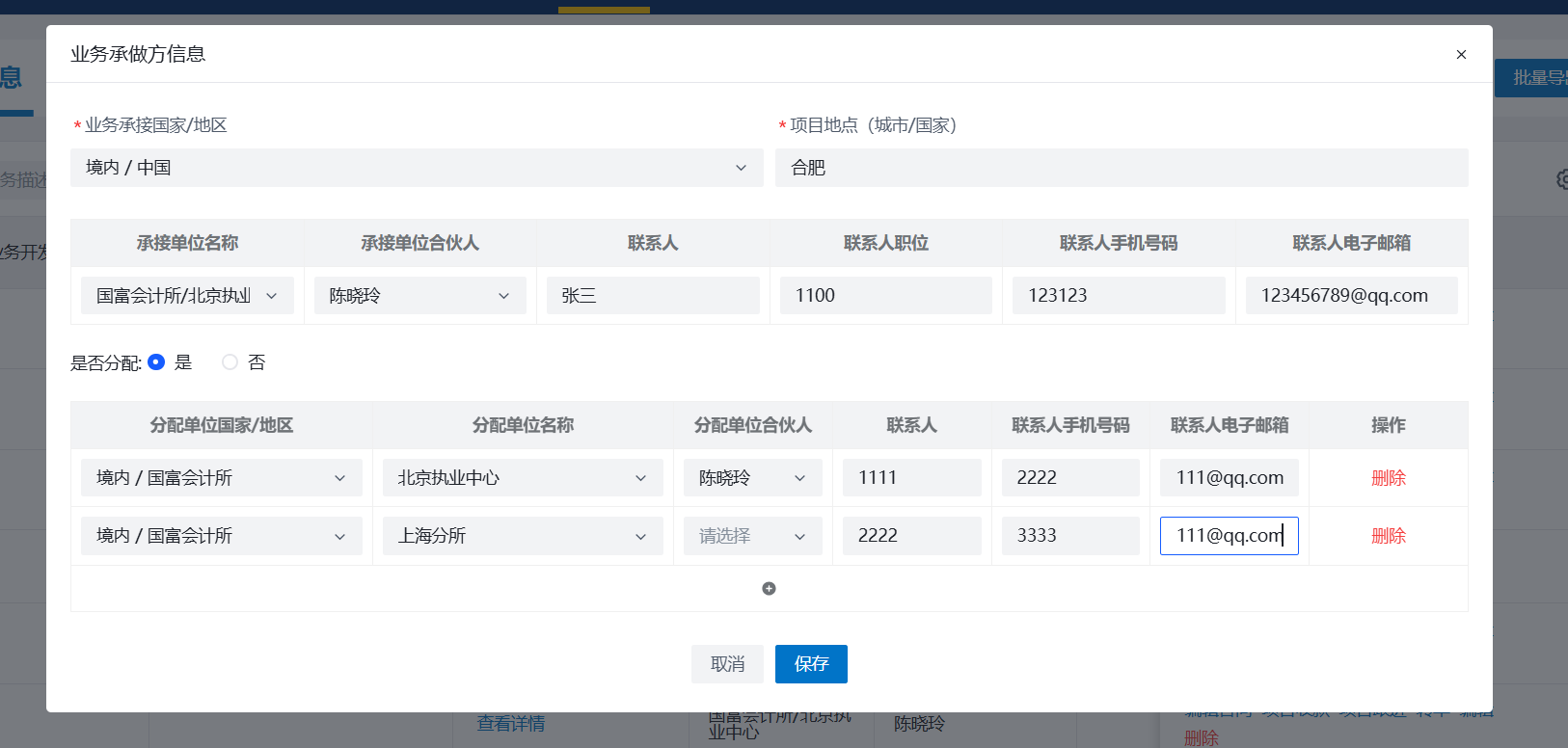Select 否 for 是否分配
Screen dimensions: 1568x748
230,362
